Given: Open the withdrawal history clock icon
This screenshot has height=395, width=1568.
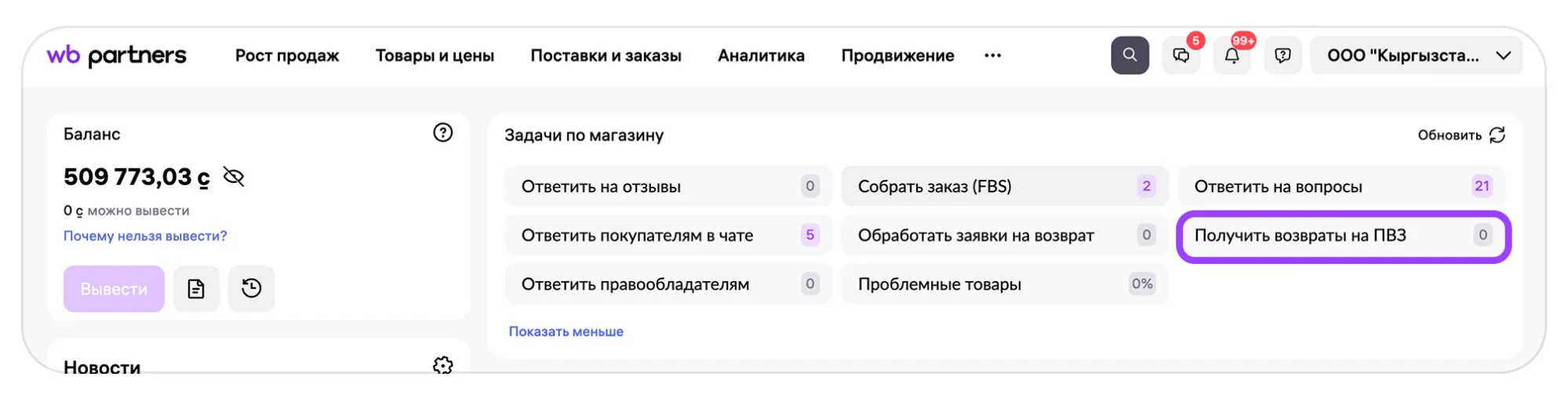Looking at the screenshot, I should point(251,289).
